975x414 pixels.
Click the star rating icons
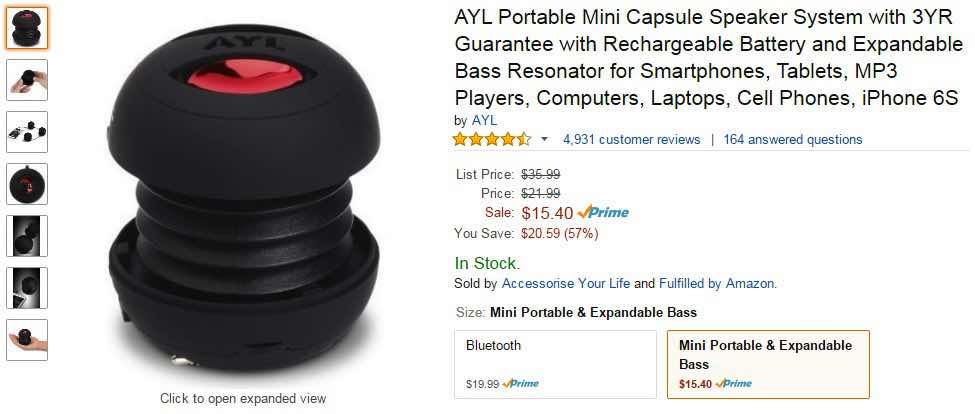(x=492, y=139)
